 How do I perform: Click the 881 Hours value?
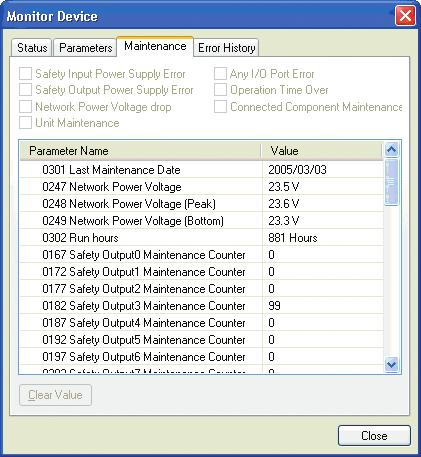tap(293, 238)
